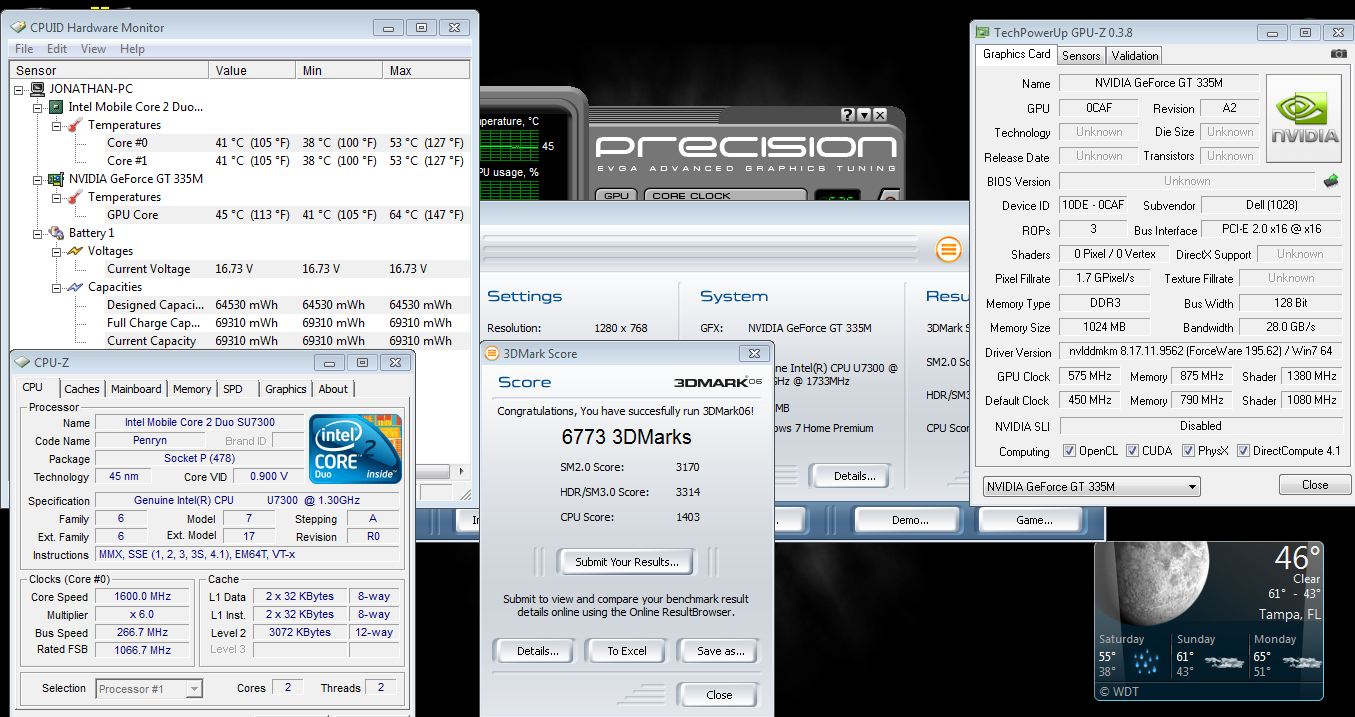Click the orange menu icon in 3DMark06 window
Viewport: 1355px width, 717px height.
tap(949, 249)
